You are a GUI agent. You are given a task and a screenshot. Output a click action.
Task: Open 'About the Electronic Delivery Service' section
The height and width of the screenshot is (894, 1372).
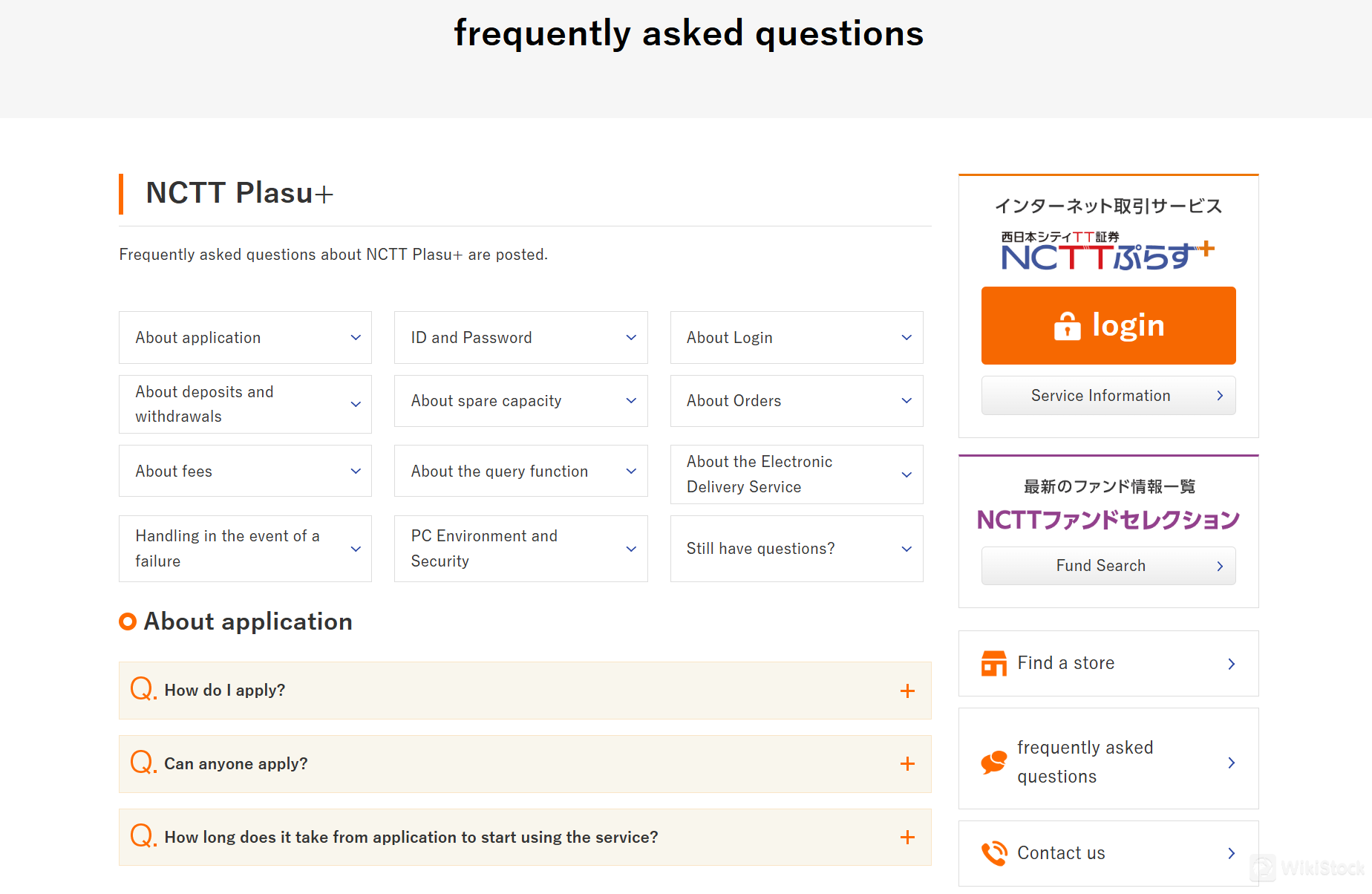coord(796,474)
